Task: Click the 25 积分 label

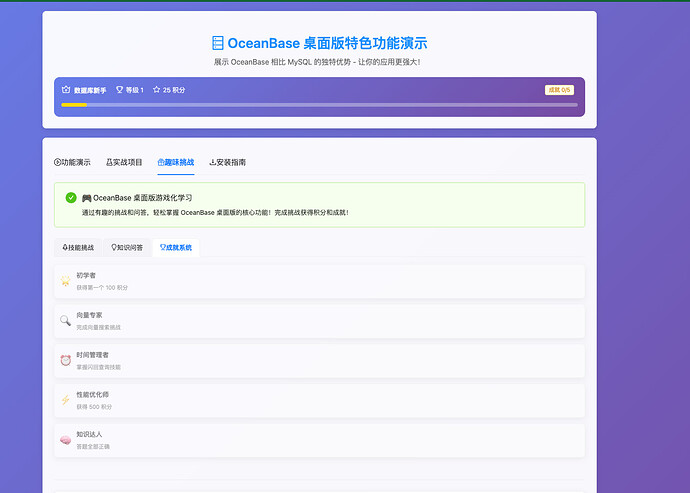Action: pos(174,90)
